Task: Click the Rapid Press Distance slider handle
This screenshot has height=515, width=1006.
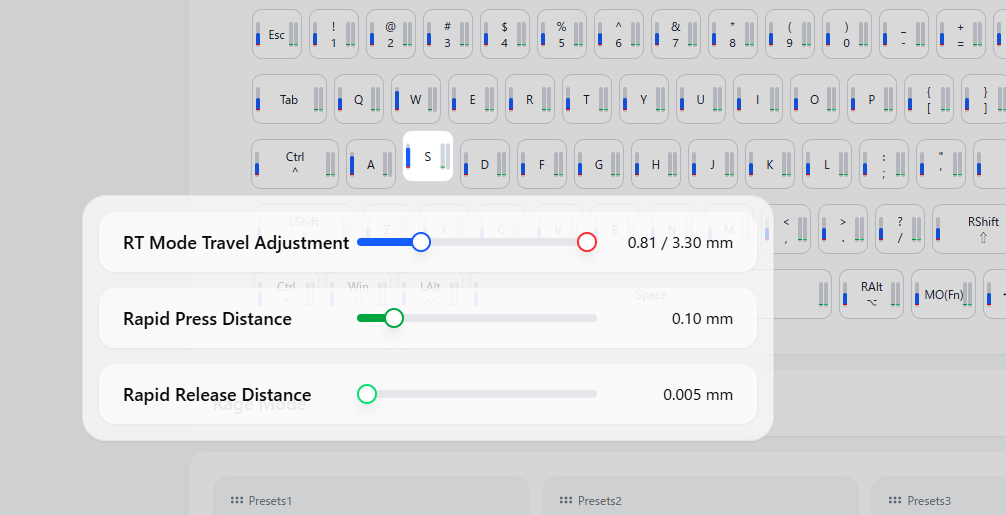Action: (x=394, y=318)
